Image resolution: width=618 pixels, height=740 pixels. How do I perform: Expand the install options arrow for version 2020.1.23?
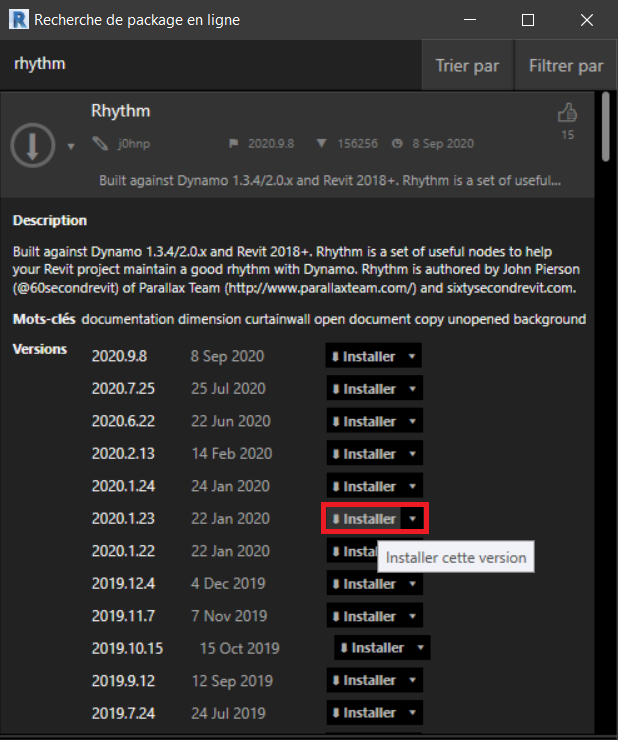tap(412, 519)
